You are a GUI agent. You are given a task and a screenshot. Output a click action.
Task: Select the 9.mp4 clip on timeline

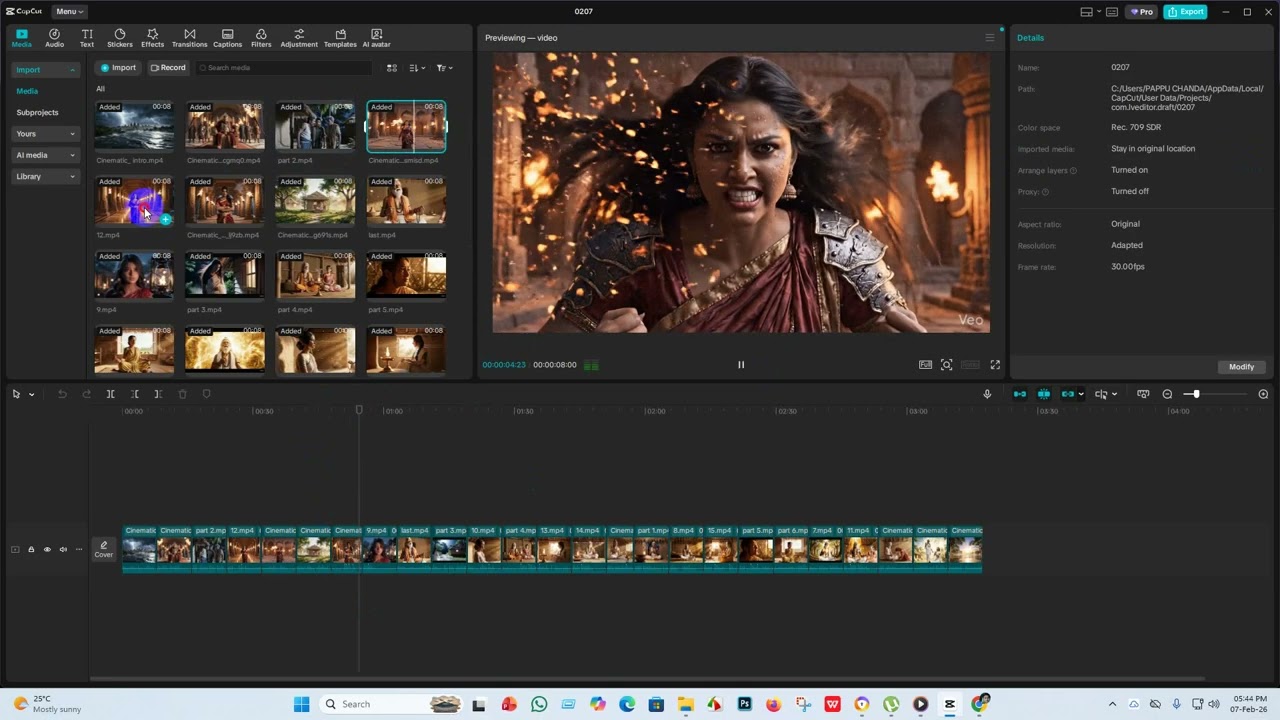tap(379, 549)
